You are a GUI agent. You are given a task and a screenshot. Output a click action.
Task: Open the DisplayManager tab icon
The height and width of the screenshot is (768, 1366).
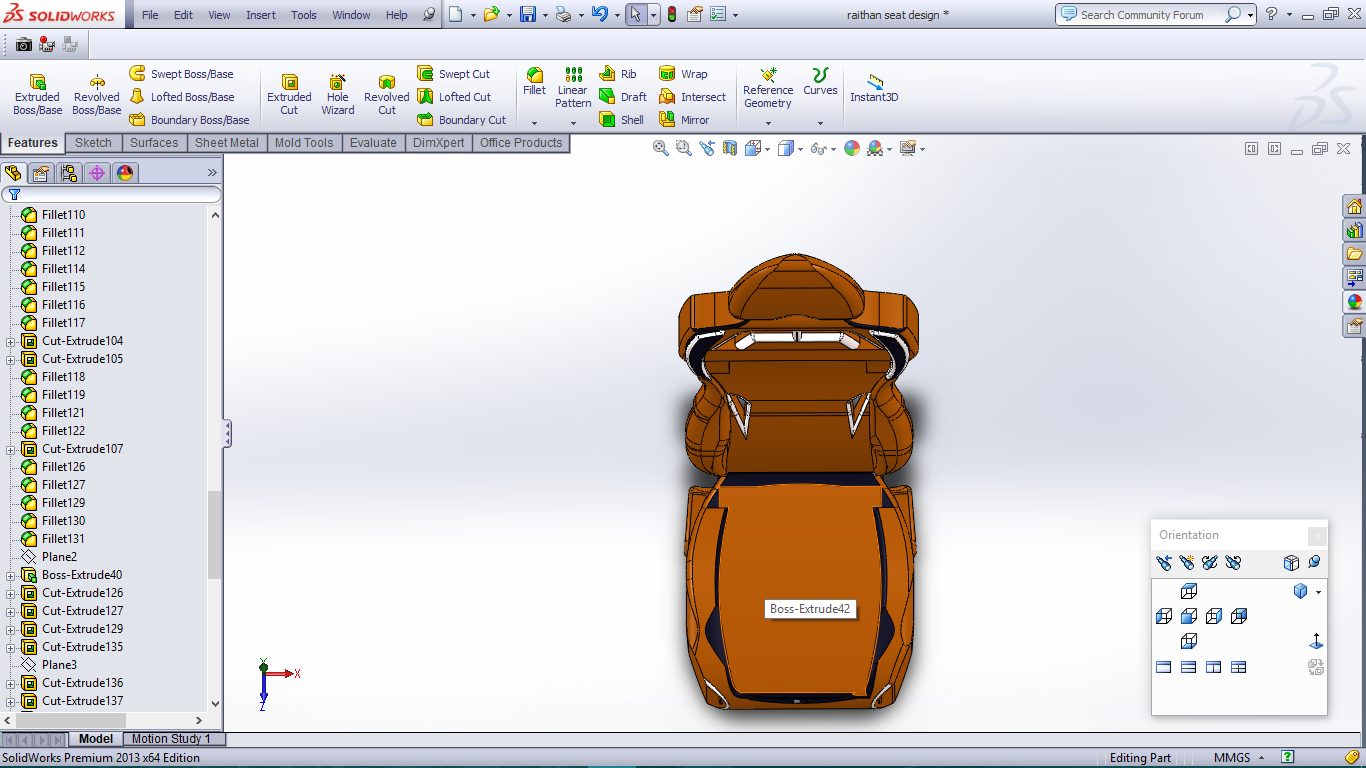tap(125, 173)
